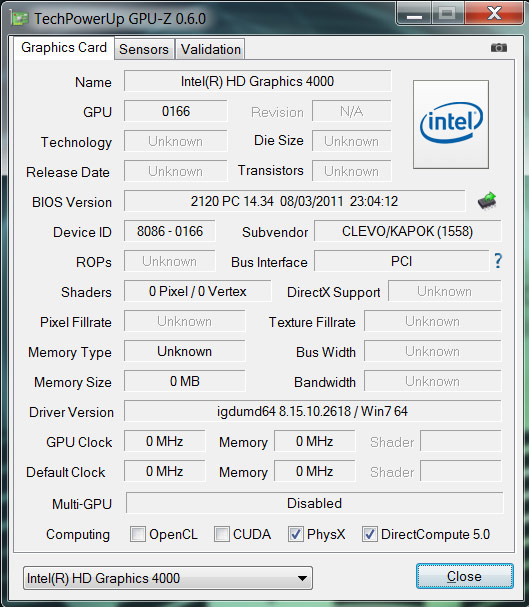This screenshot has height=607, width=529.
Task: Click the BIOS save chip icon
Action: 487,201
